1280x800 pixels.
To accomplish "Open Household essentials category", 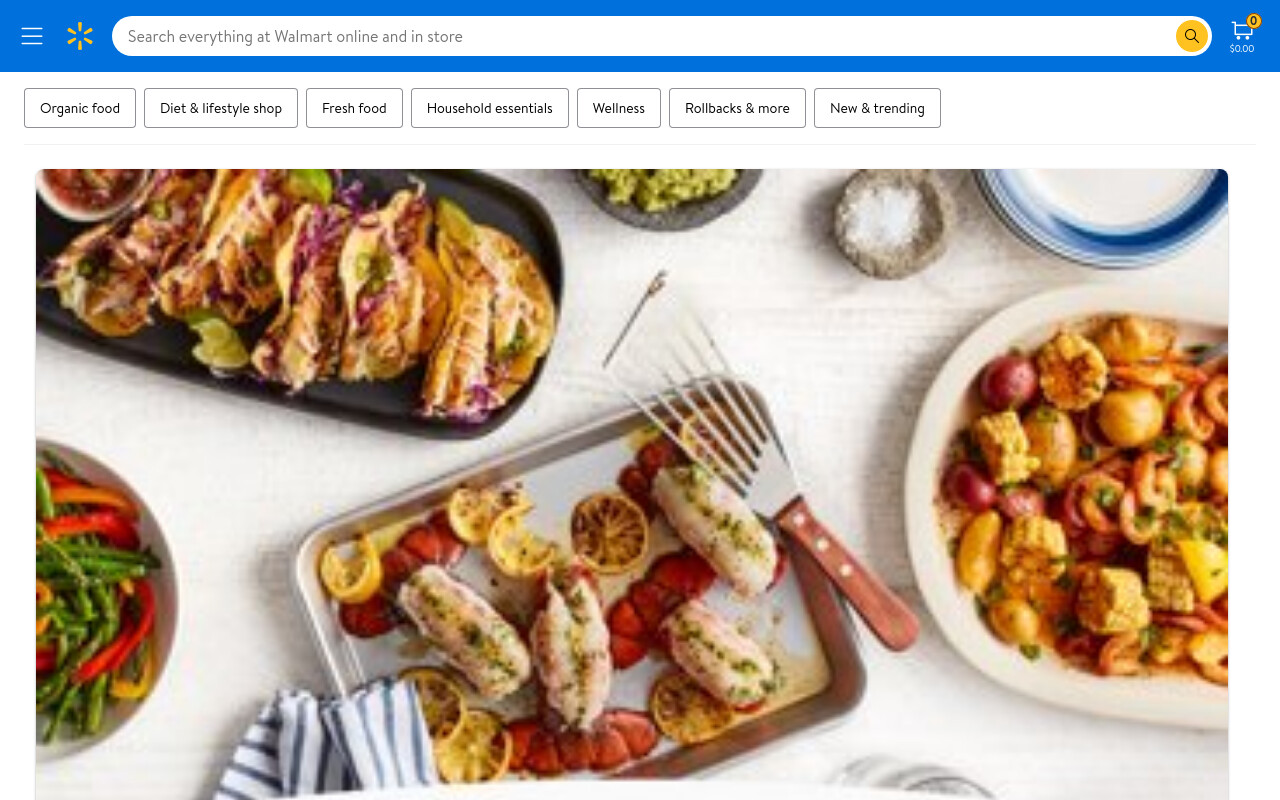I will click(490, 108).
